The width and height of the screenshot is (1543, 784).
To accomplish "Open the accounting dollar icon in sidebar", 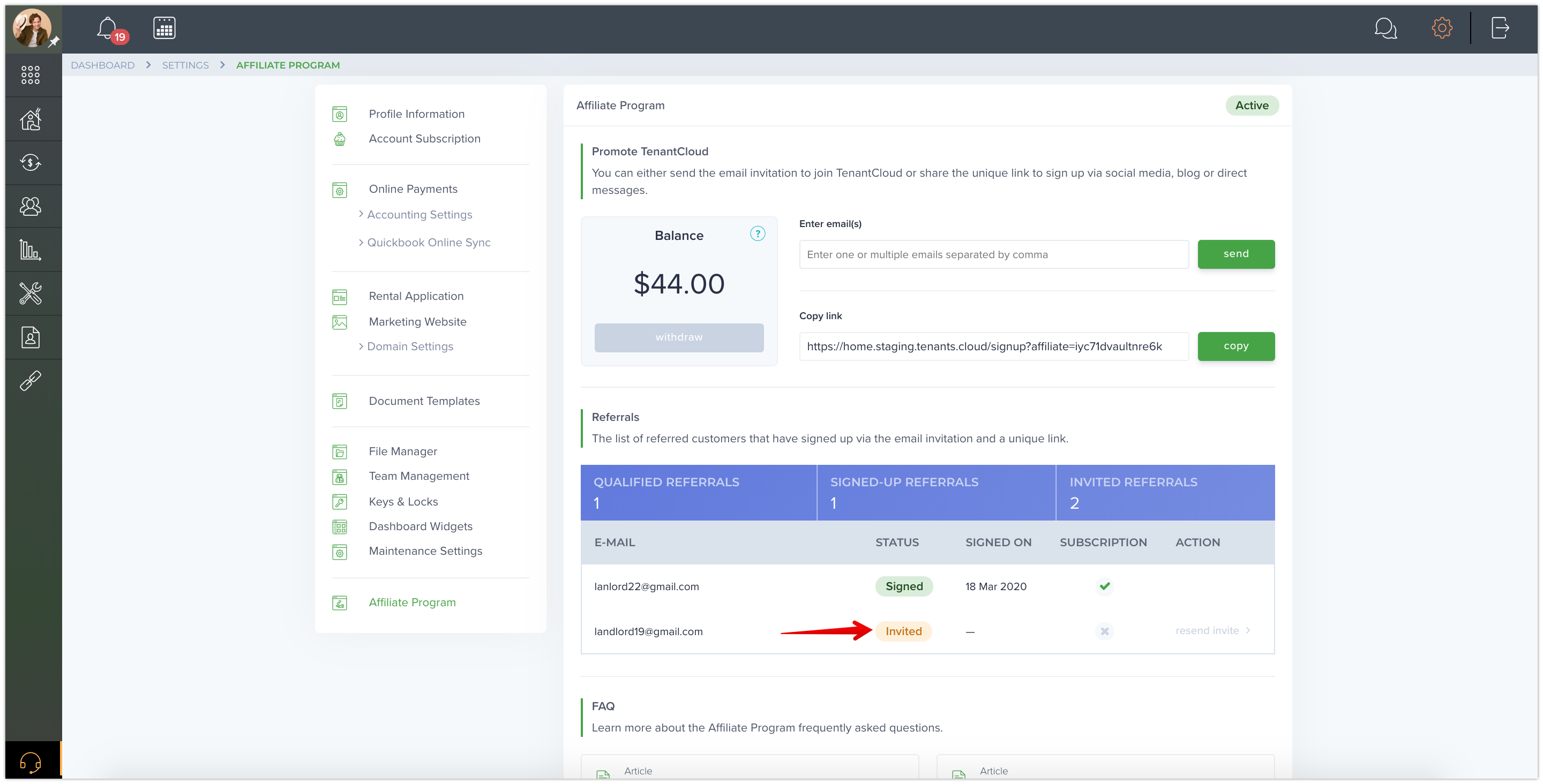I will [31, 162].
